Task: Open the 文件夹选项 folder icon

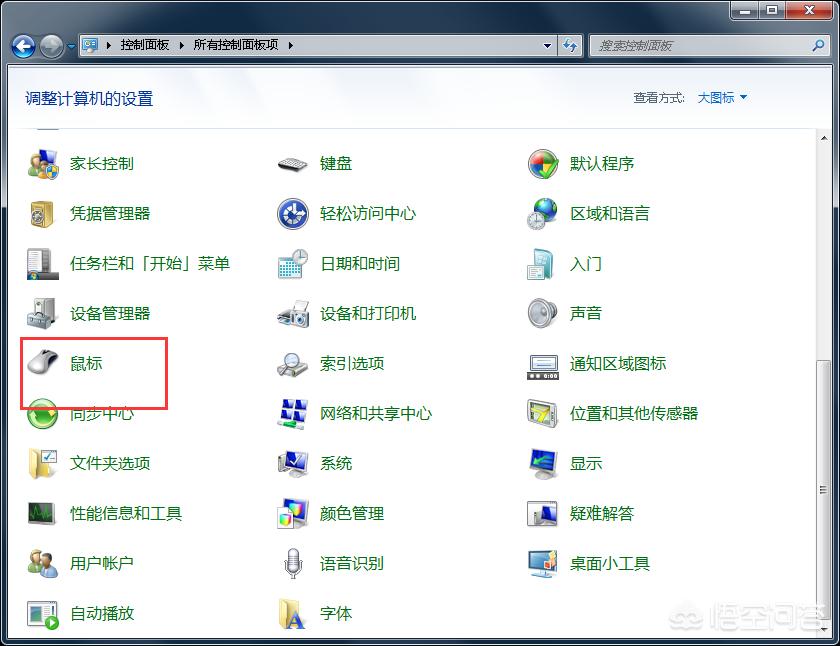Action: coord(43,463)
